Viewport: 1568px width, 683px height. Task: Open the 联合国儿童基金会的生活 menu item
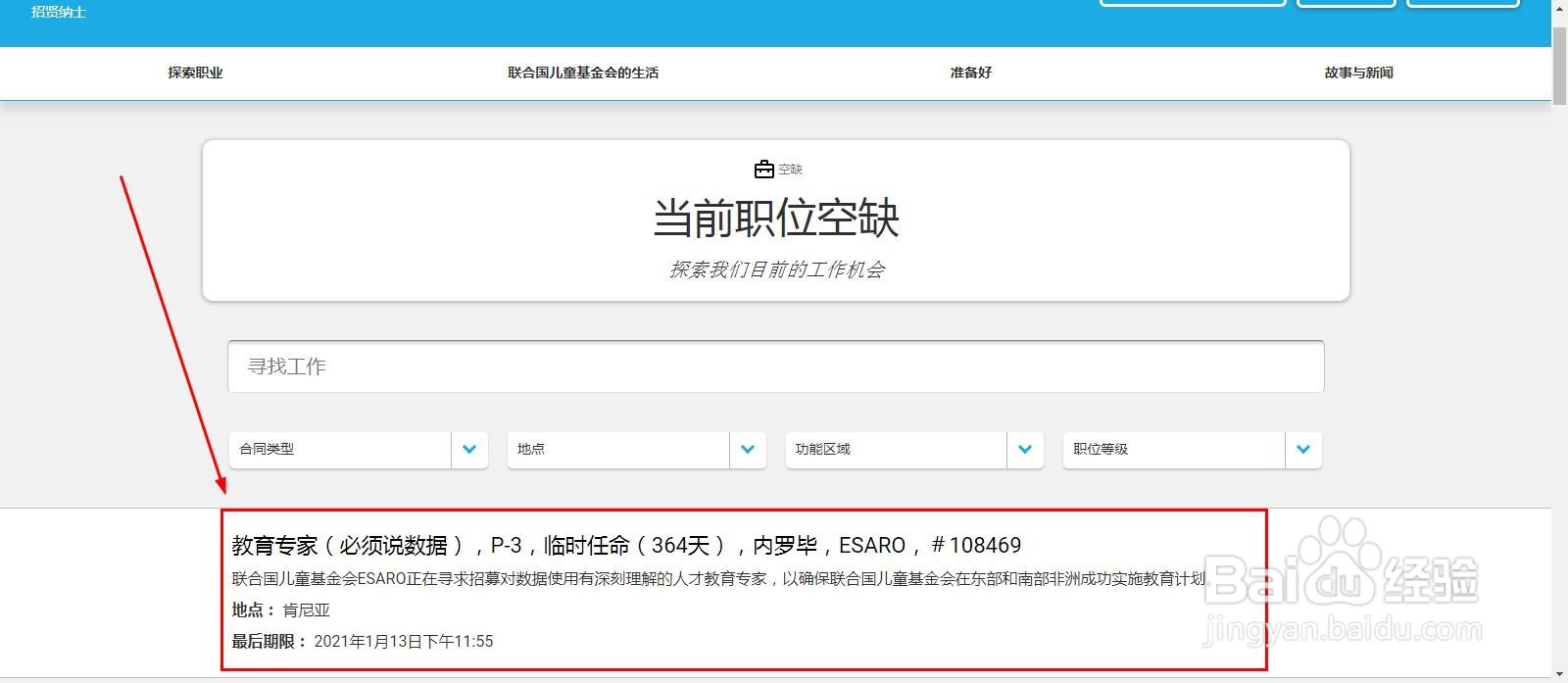pos(583,73)
